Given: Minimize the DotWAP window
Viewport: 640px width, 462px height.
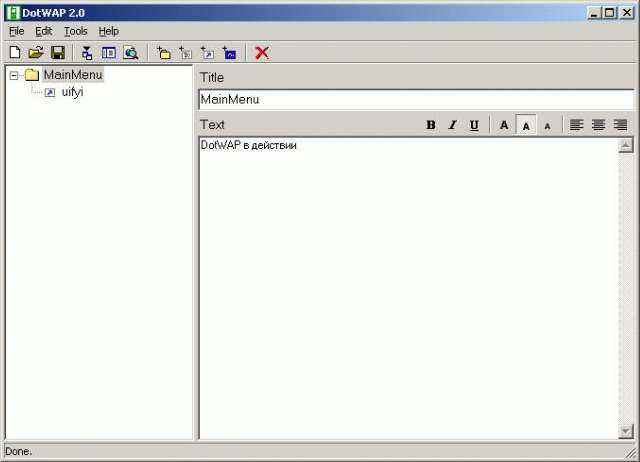Looking at the screenshot, I should (x=594, y=13).
